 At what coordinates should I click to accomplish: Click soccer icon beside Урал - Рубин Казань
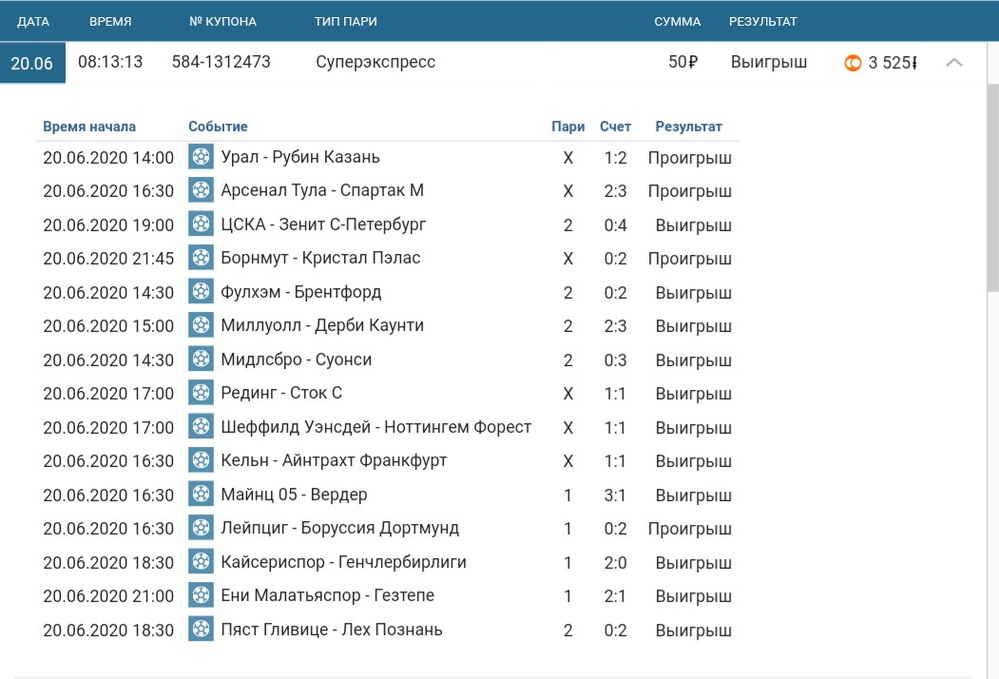[201, 157]
